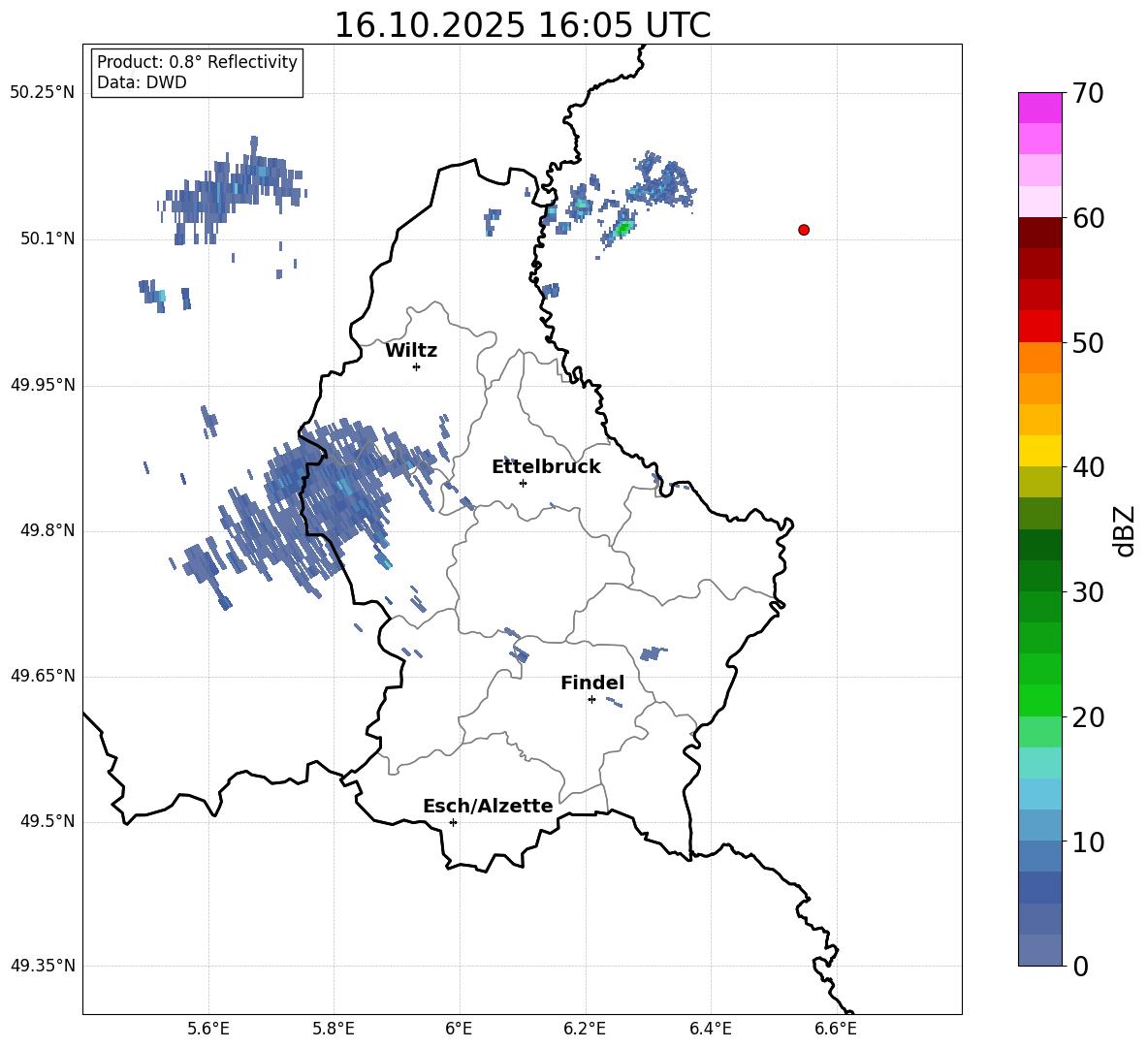
Task: Click the red dot marker on the map
Action: (804, 230)
